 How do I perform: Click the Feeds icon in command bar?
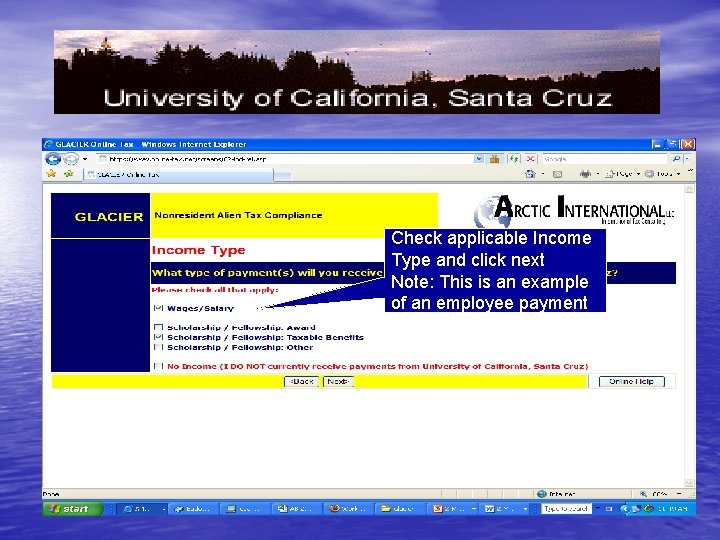point(557,174)
